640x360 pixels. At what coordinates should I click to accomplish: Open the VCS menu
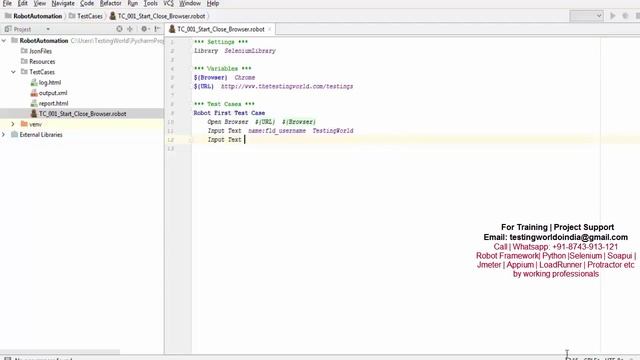(169, 3)
